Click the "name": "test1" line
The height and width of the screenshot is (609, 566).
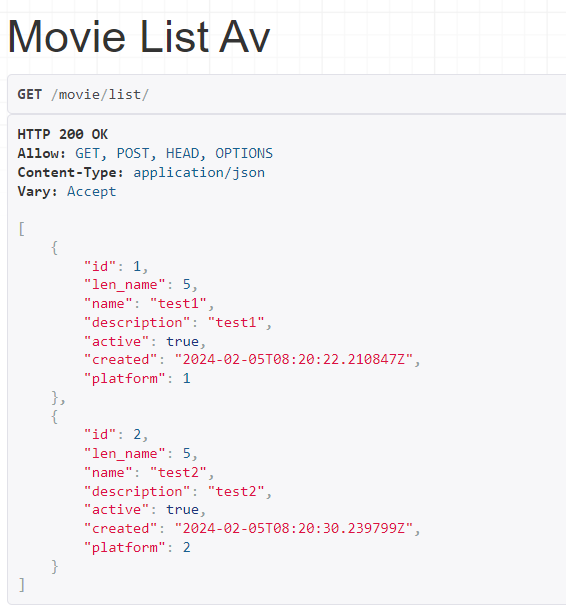coord(149,303)
